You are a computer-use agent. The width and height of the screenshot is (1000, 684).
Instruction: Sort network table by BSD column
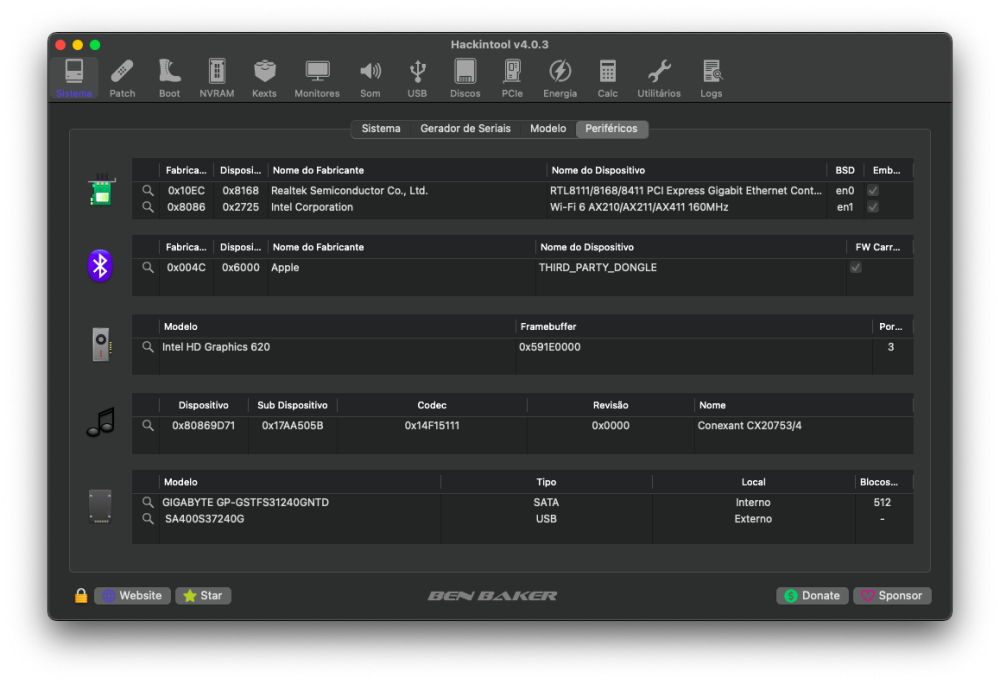845,170
